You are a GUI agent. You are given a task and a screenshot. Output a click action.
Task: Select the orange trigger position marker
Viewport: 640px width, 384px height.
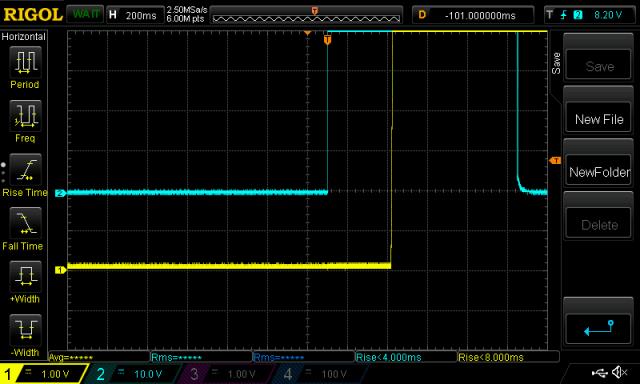(327, 40)
